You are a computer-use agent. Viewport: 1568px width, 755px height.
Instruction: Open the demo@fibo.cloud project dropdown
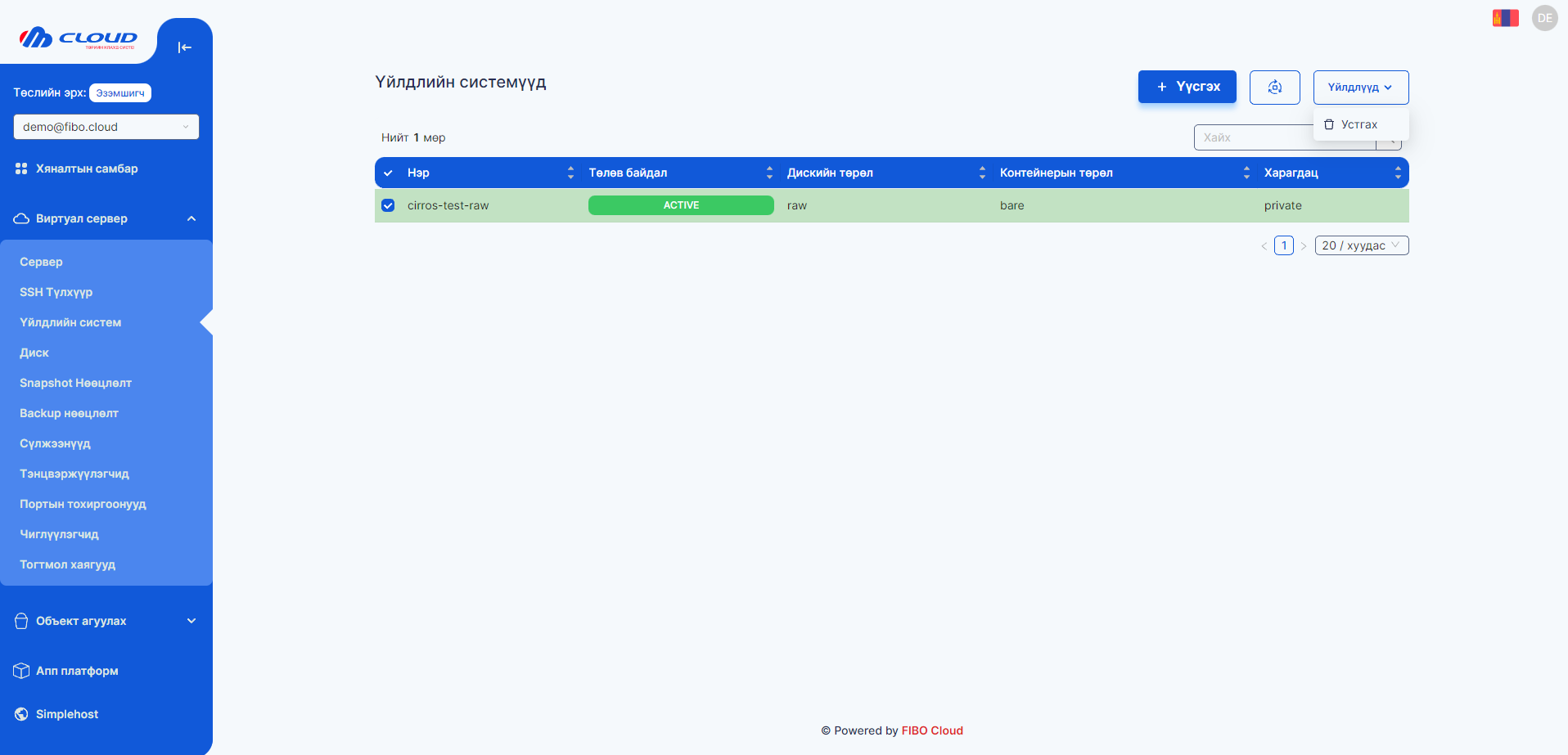pos(106,127)
